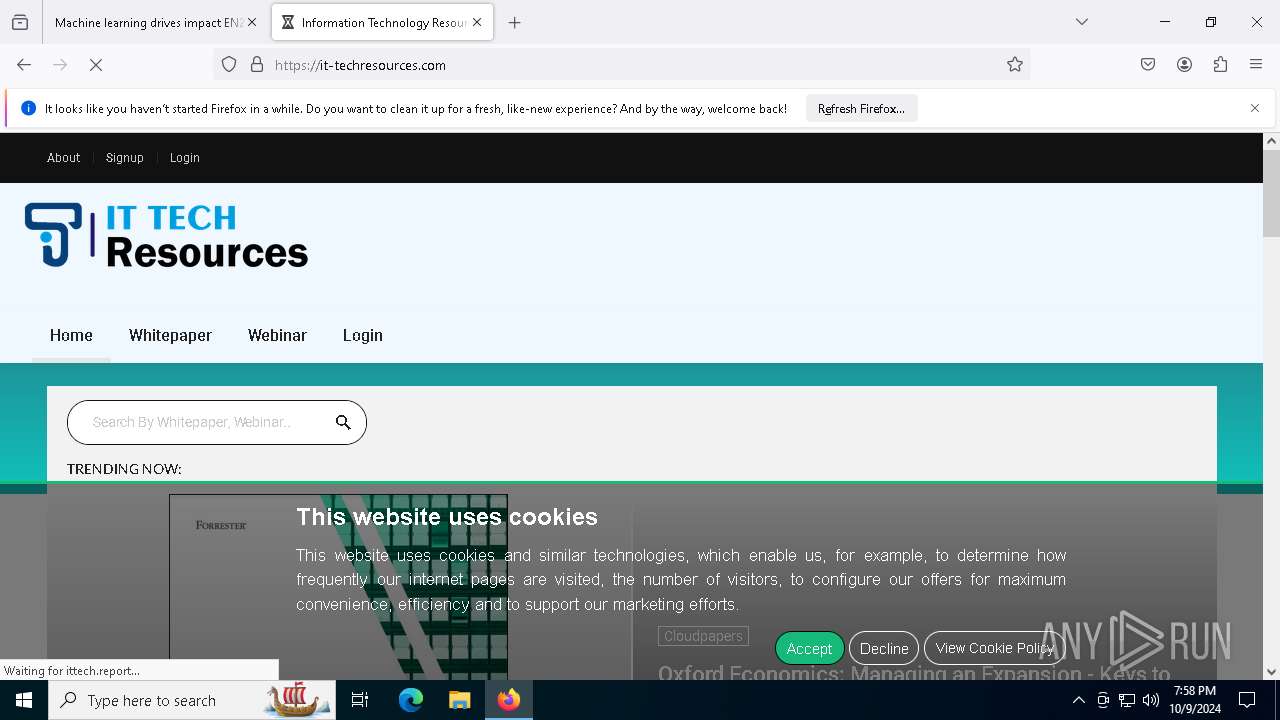1280x720 pixels.
Task: Open the Extensions puzzle icon
Action: (x=1220, y=65)
